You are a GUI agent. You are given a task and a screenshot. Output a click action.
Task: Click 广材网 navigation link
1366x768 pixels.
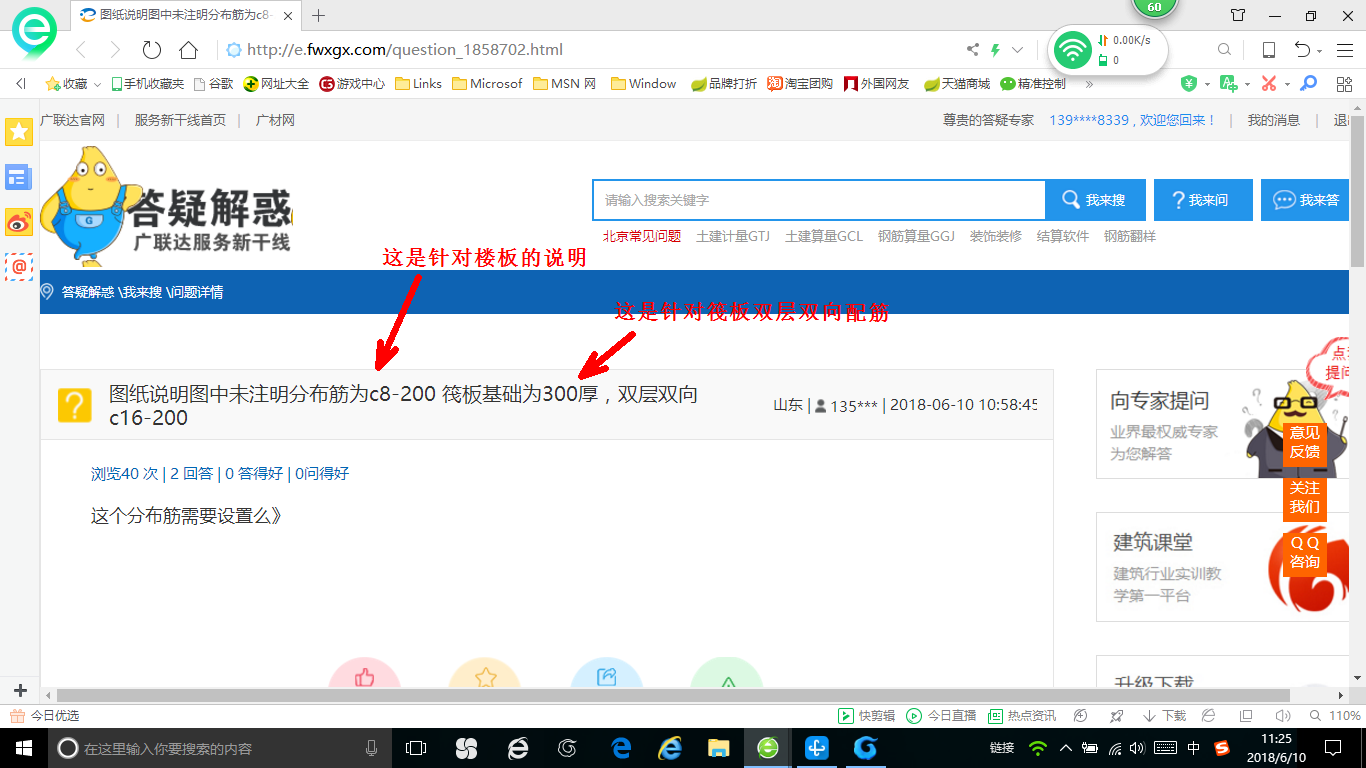(x=275, y=120)
